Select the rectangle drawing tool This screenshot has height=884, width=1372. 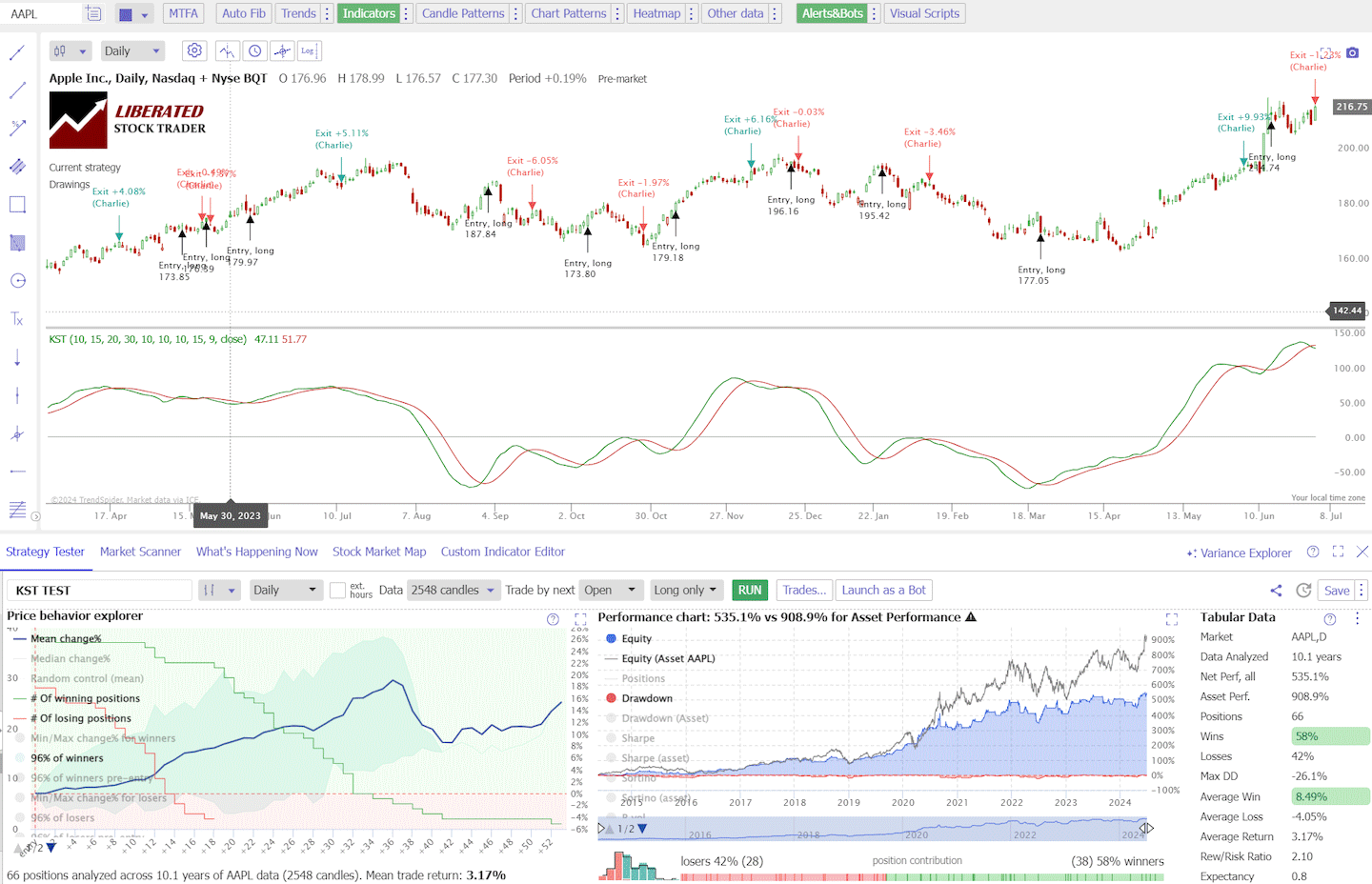(x=16, y=204)
